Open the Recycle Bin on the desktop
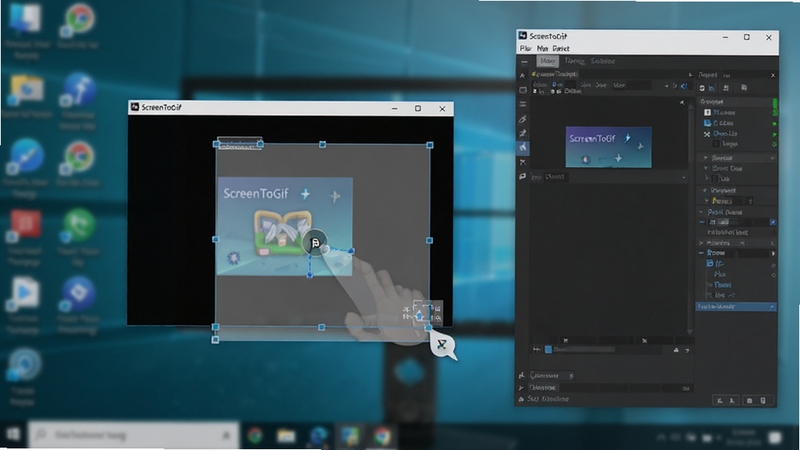This screenshot has height=450, width=800. (x=24, y=18)
